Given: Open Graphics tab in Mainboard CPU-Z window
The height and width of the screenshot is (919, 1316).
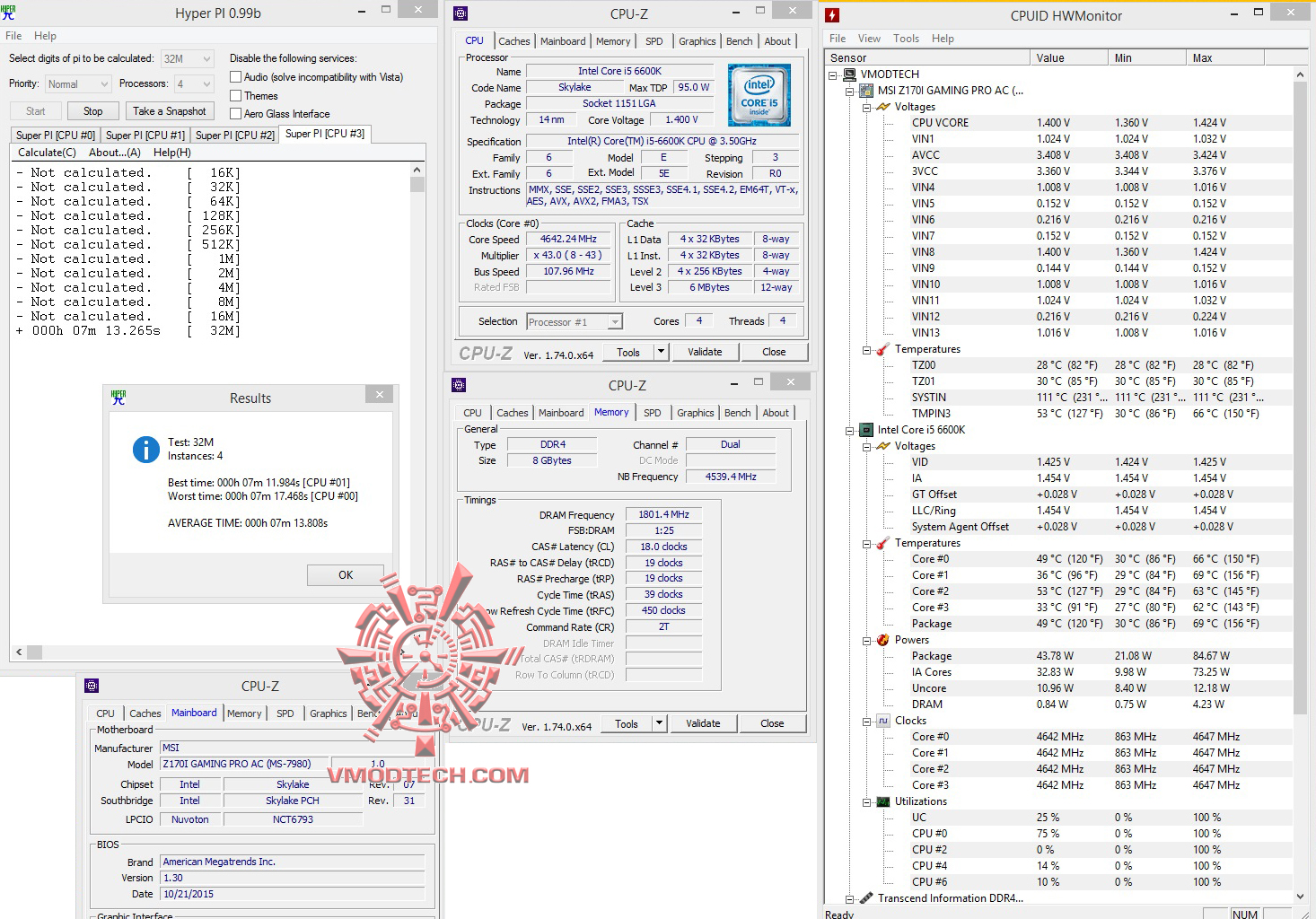Looking at the screenshot, I should point(329,713).
